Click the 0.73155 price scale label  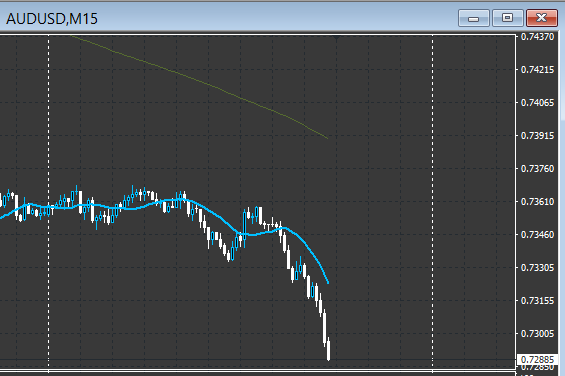[537, 301]
